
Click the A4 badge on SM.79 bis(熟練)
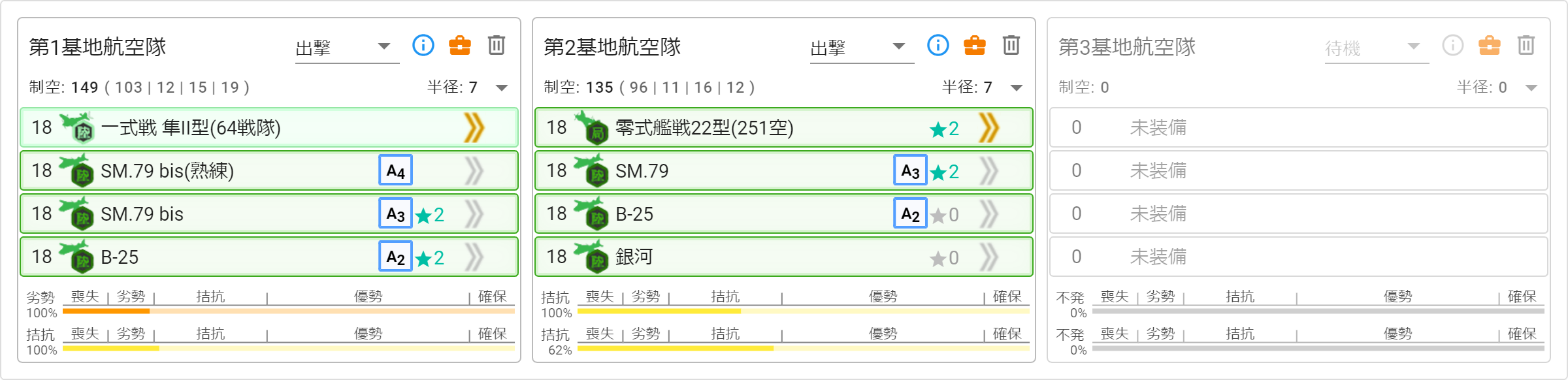(395, 170)
